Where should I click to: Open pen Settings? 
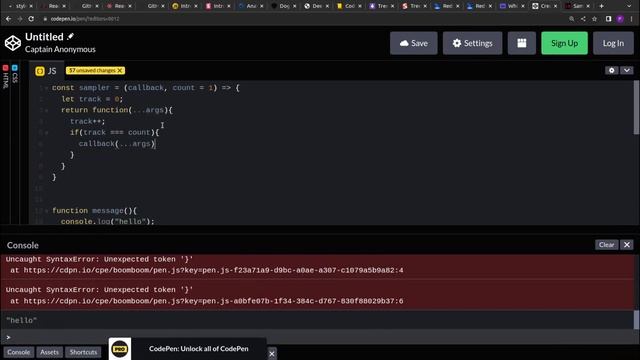pyautogui.click(x=472, y=43)
